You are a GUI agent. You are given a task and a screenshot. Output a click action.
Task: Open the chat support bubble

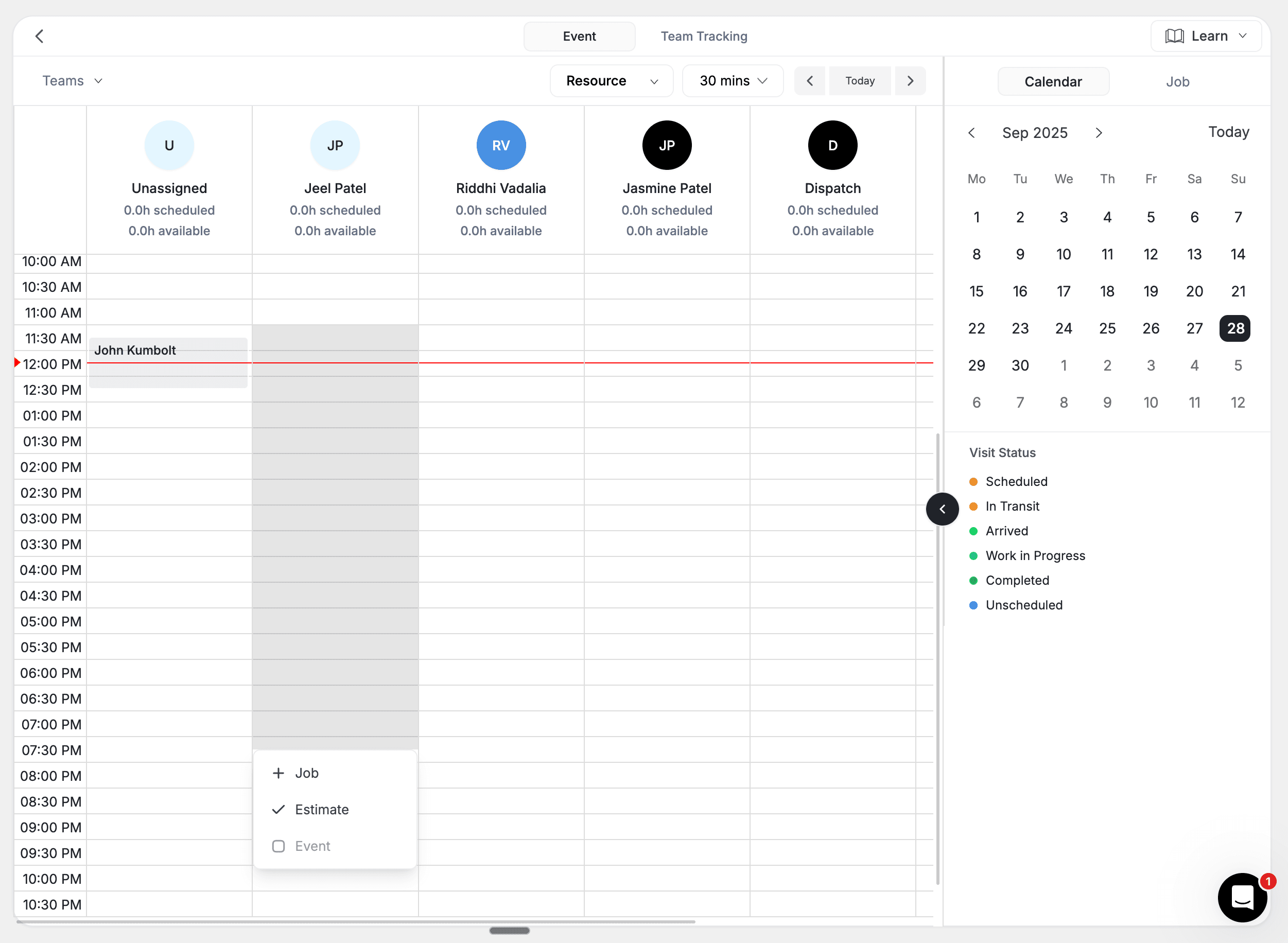click(x=1242, y=898)
